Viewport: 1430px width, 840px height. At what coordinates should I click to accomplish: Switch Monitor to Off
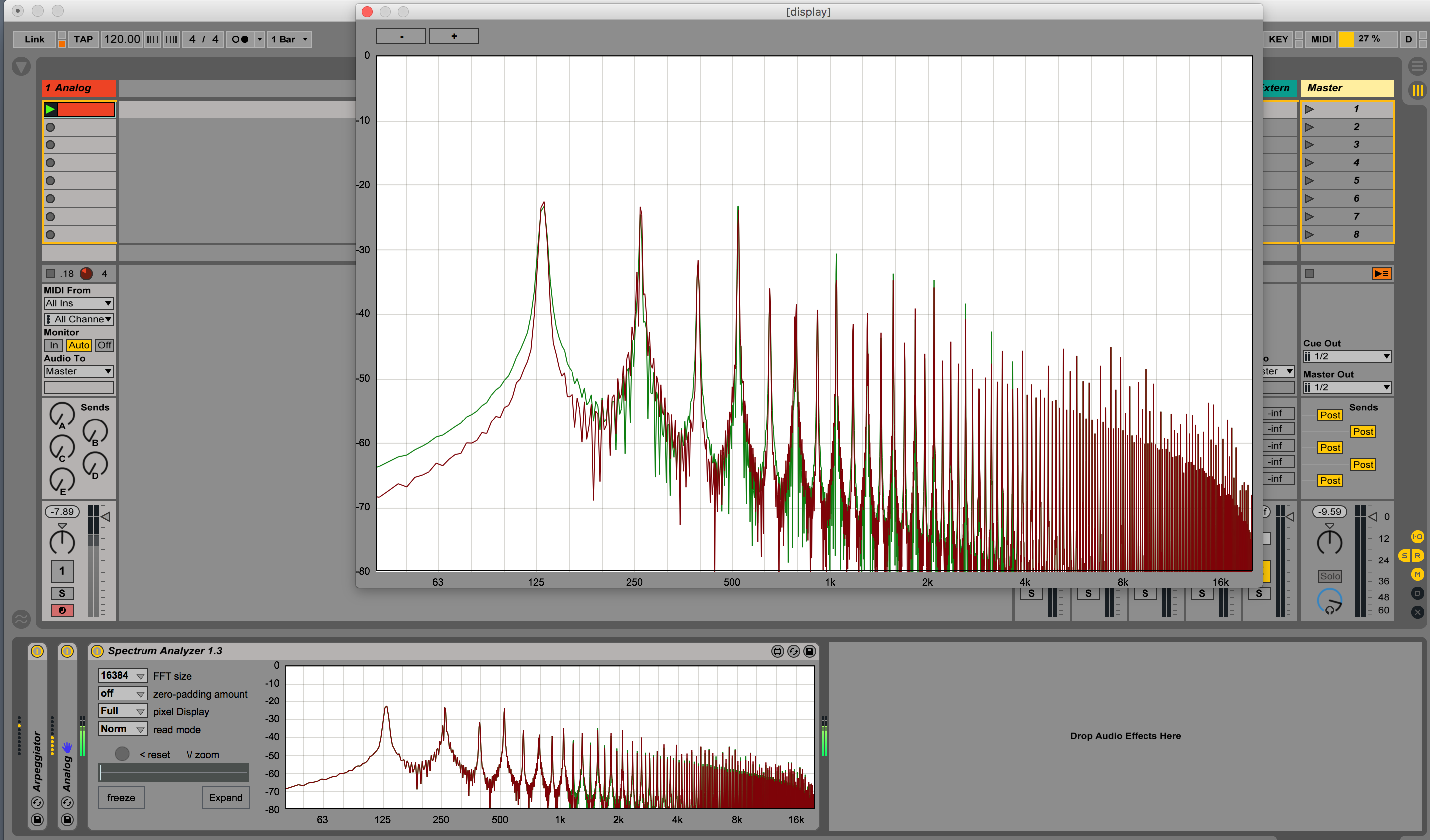[105, 345]
